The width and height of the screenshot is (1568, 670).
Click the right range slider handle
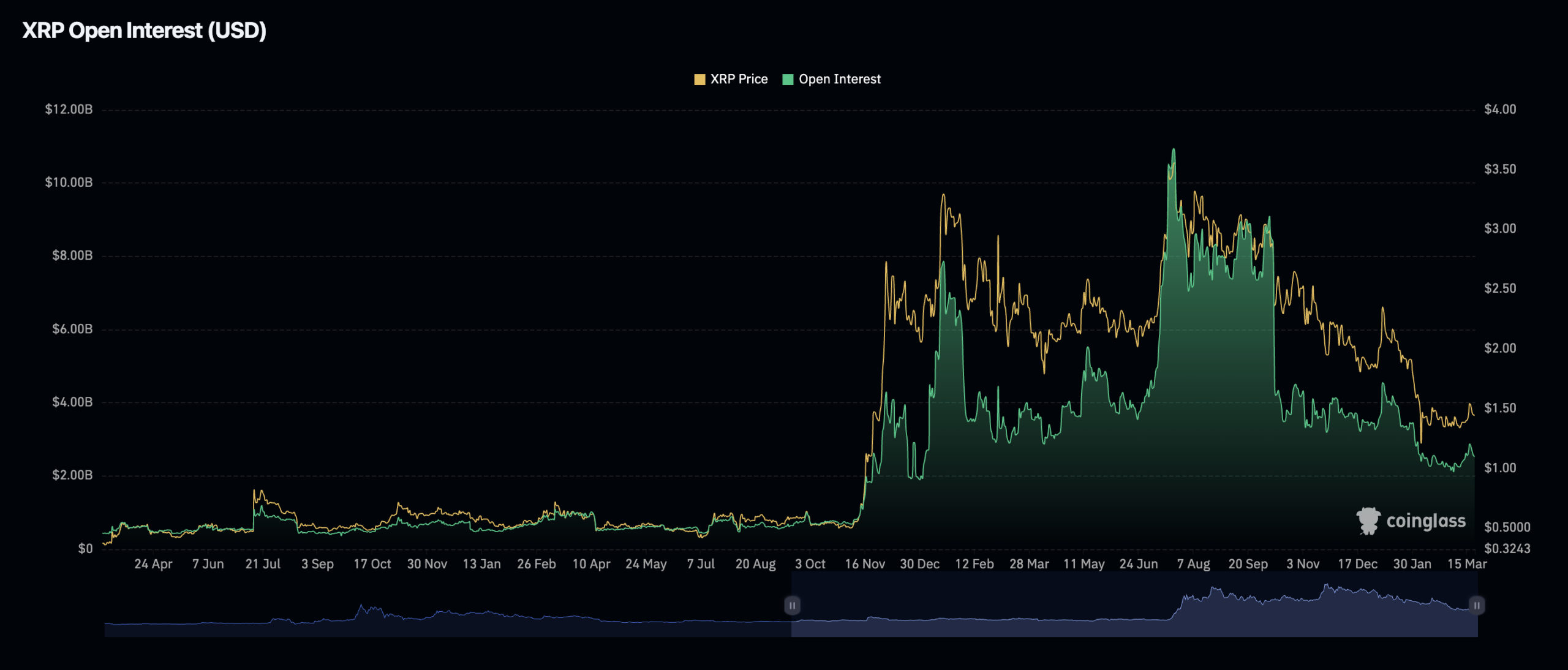[x=1477, y=605]
